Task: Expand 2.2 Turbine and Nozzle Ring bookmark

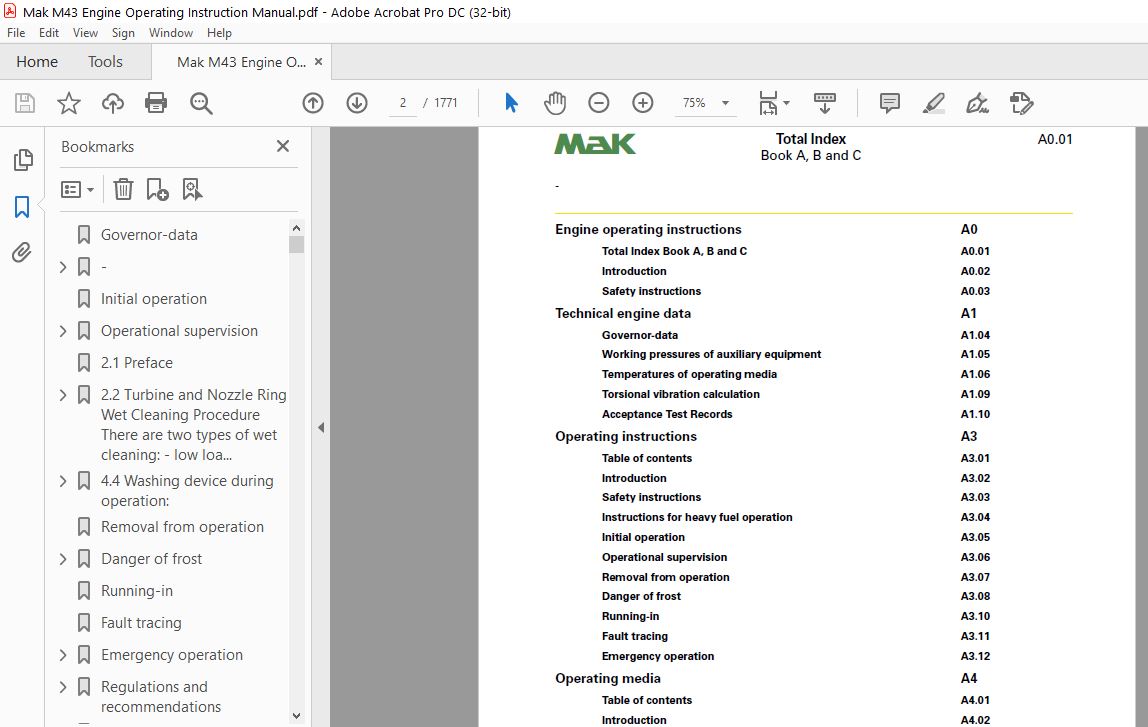Action: (x=63, y=395)
